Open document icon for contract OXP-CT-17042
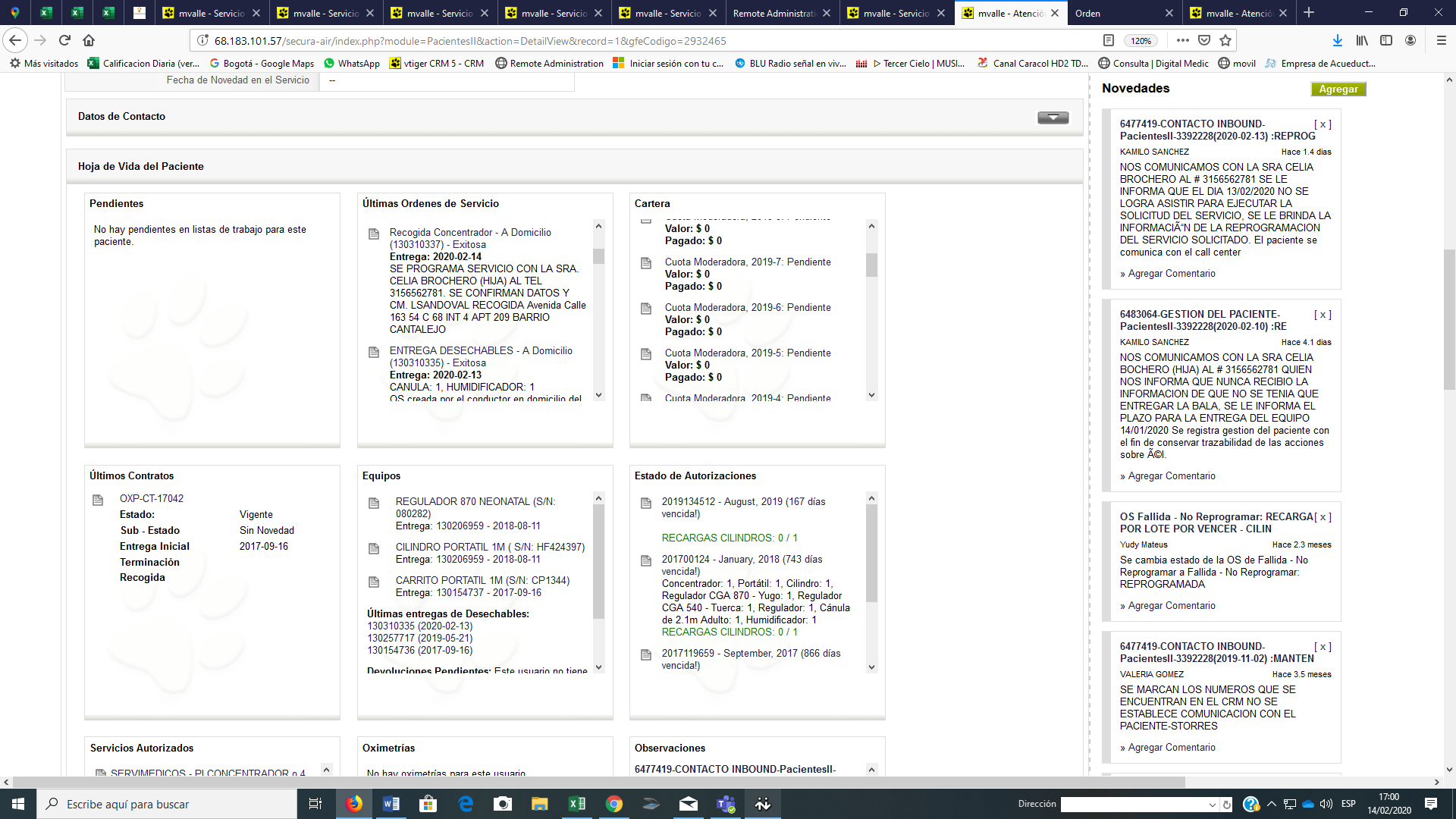The height and width of the screenshot is (819, 1456). pos(98,500)
